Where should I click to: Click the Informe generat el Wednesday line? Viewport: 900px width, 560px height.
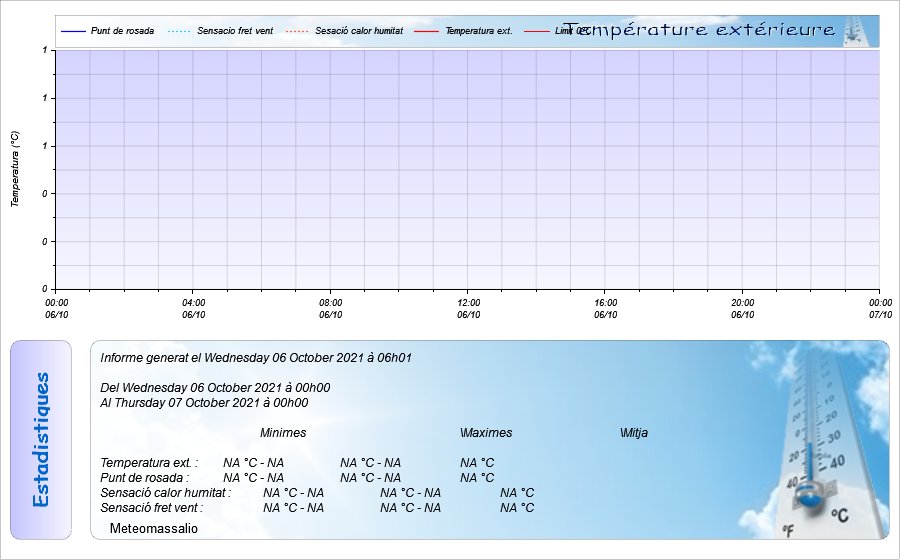click(256, 358)
